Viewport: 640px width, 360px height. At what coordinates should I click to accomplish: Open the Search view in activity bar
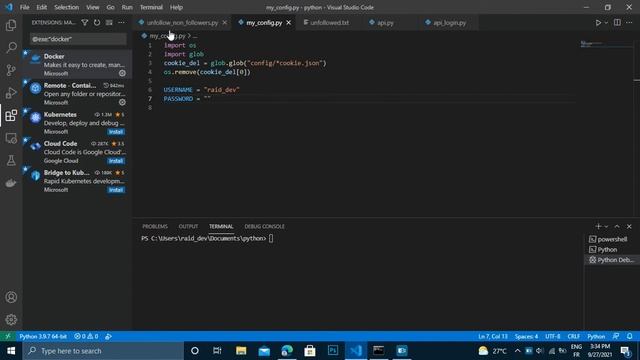pos(11,48)
